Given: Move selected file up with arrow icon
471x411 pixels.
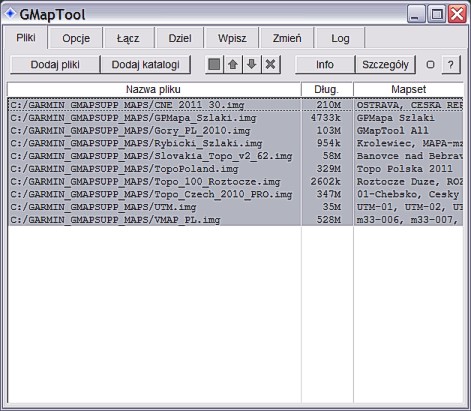Looking at the screenshot, I should pos(233,64).
